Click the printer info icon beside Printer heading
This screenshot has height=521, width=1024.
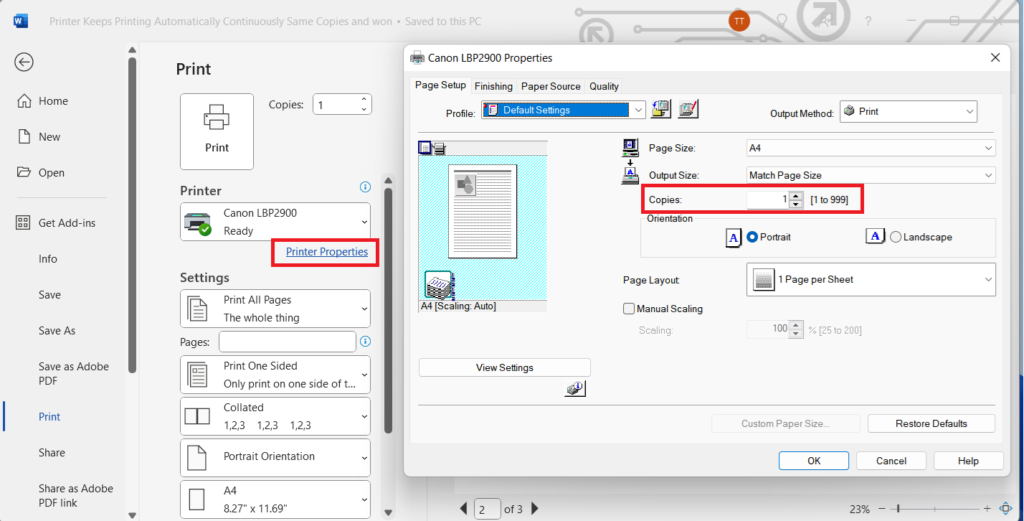point(365,187)
